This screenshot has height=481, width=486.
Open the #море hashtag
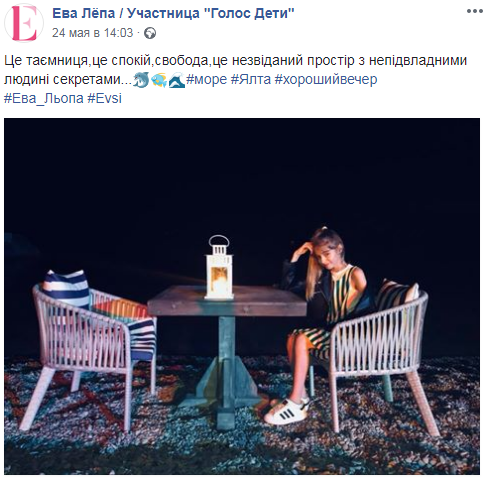pos(206,79)
